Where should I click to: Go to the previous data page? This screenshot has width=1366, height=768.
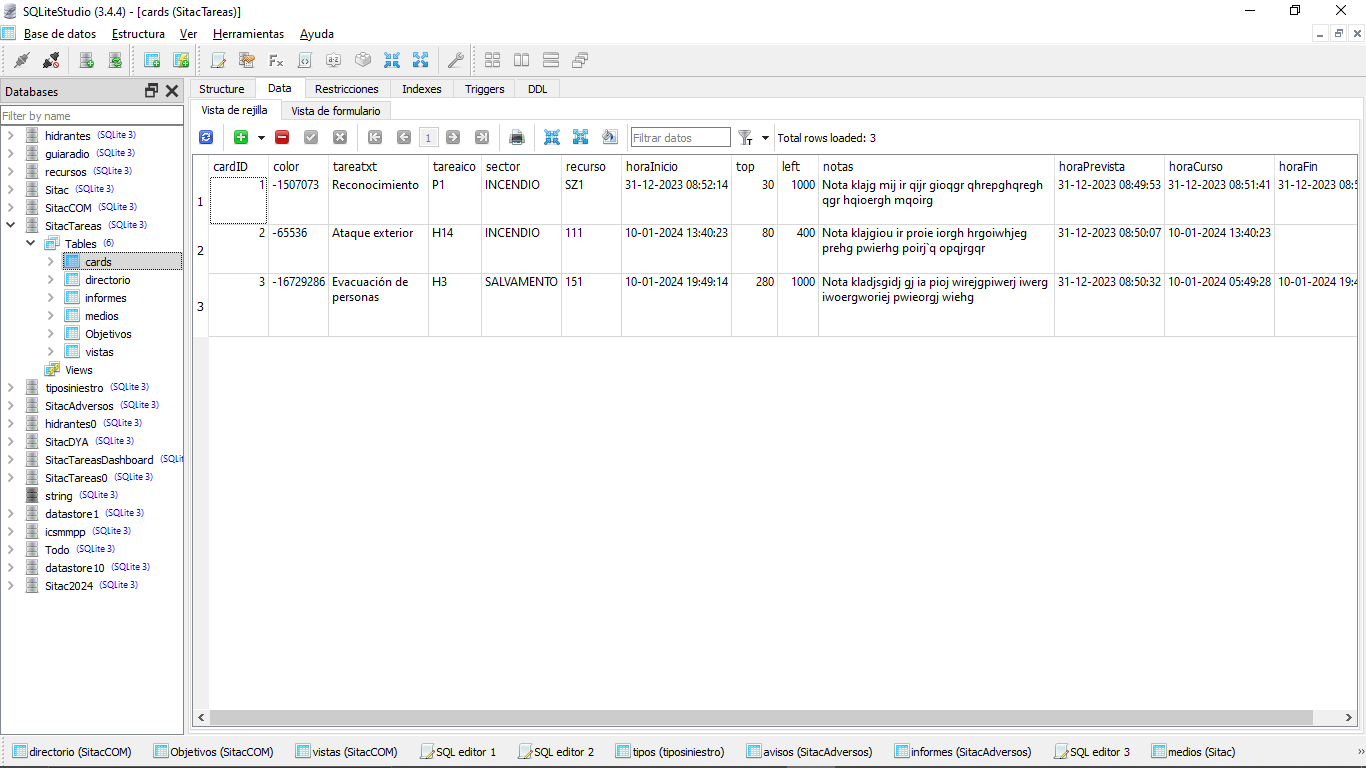pyautogui.click(x=404, y=137)
